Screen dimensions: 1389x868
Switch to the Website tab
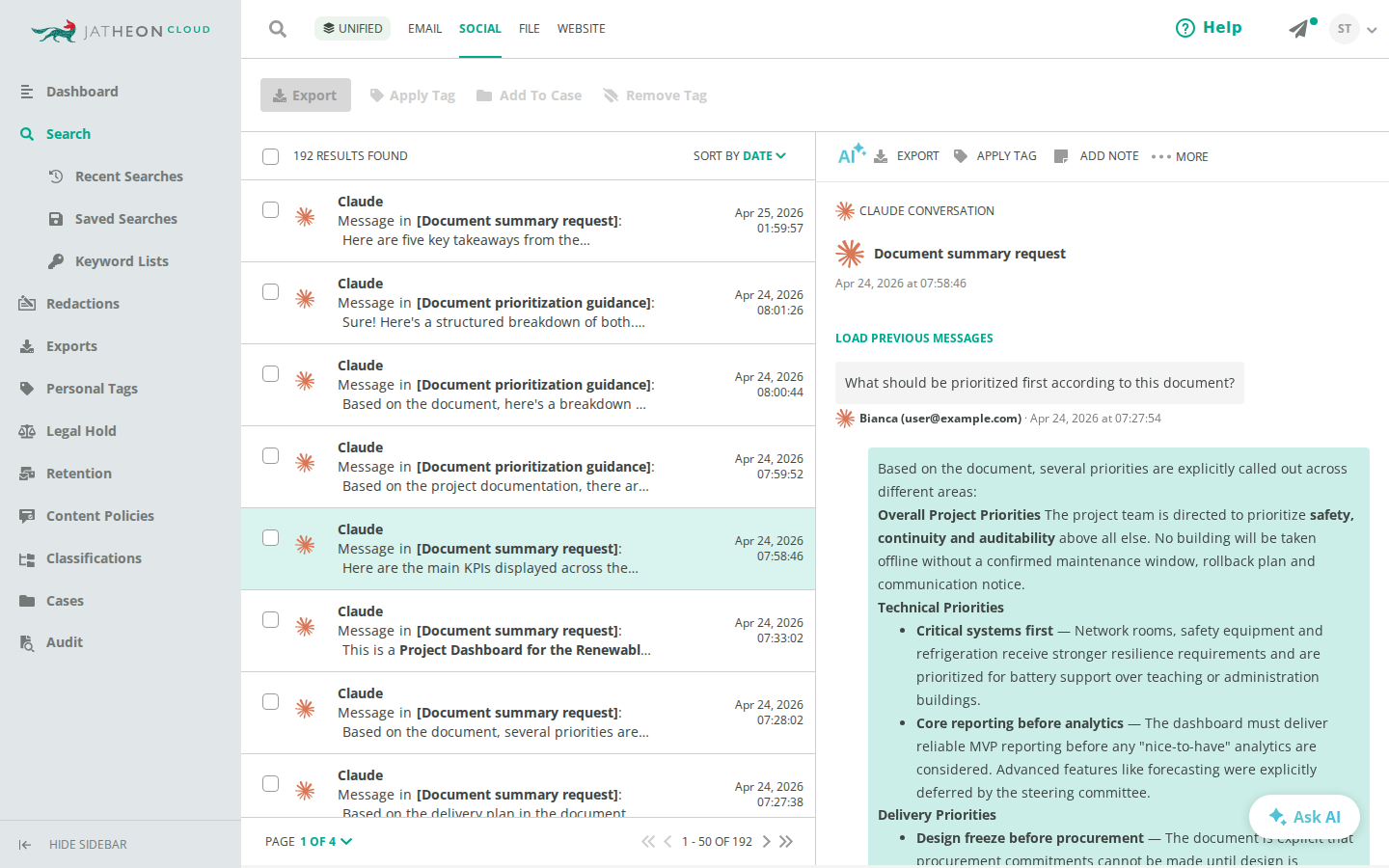click(x=582, y=29)
